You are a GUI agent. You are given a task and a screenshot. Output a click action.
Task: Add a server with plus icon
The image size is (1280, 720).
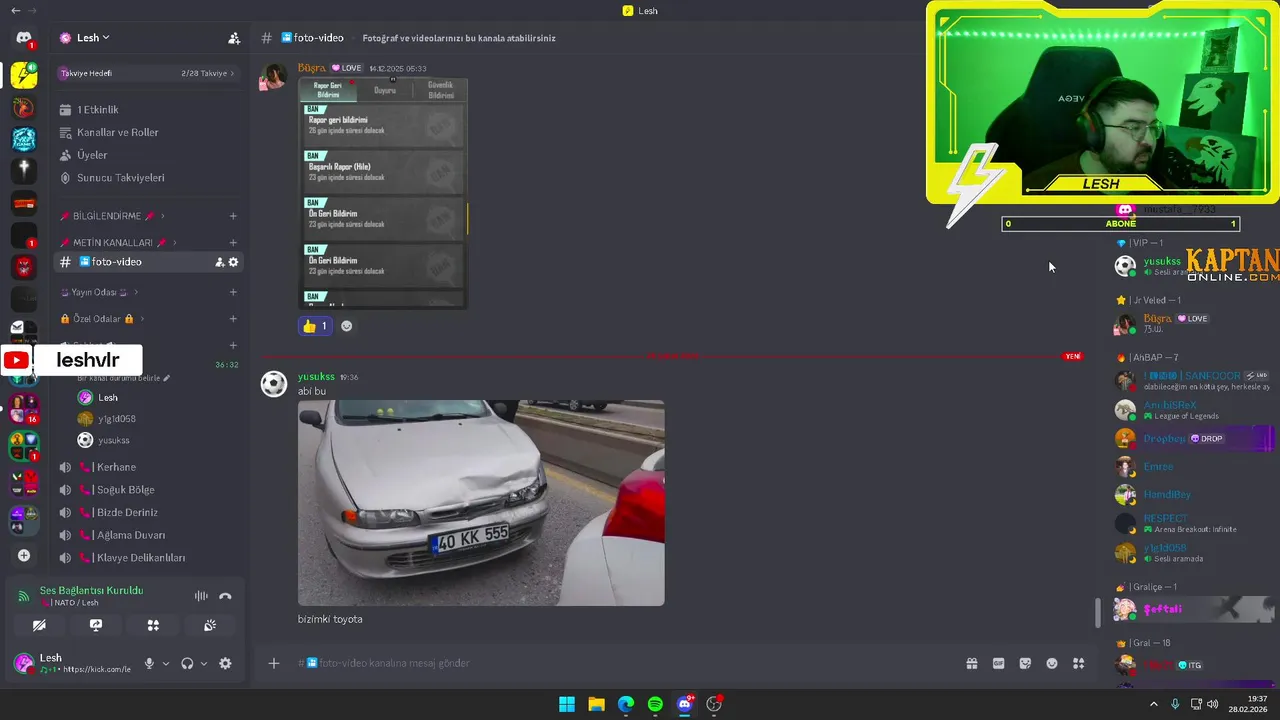point(24,556)
